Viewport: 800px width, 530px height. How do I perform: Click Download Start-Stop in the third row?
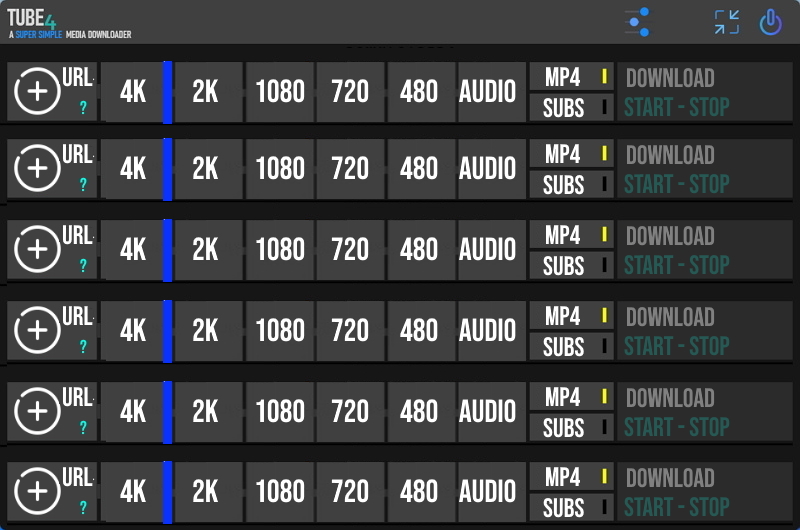point(705,249)
